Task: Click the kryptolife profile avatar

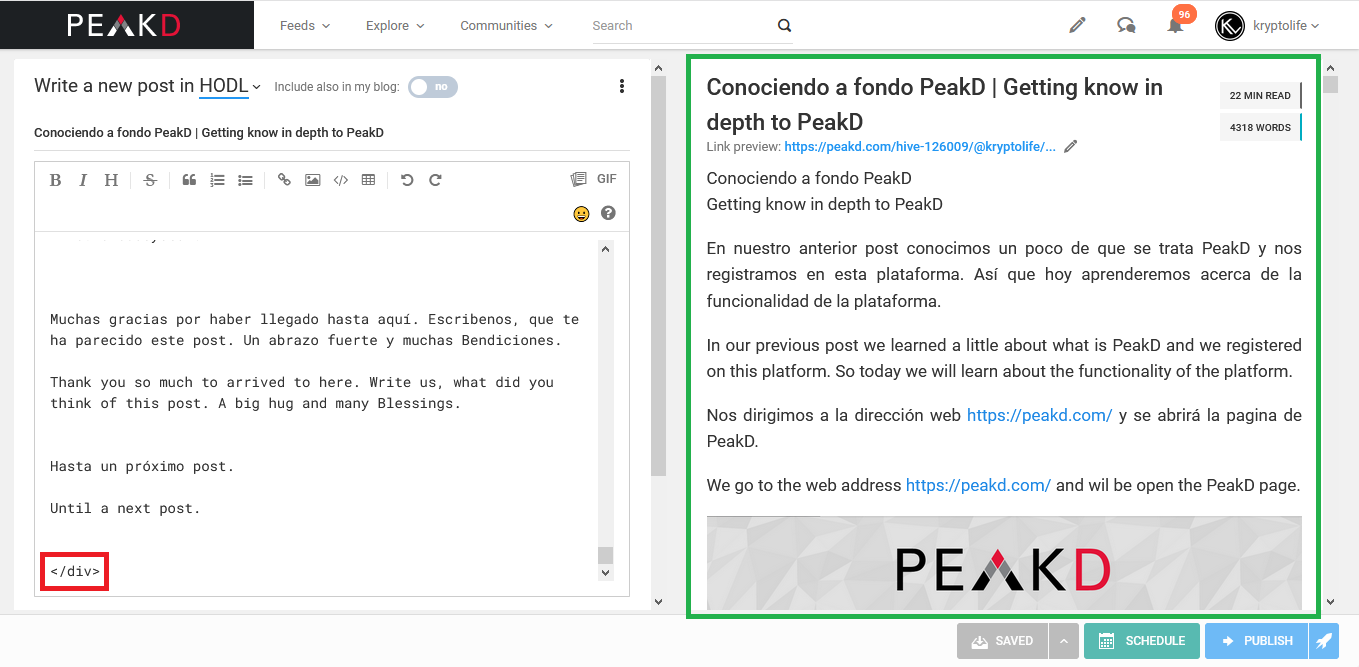Action: click(1229, 26)
